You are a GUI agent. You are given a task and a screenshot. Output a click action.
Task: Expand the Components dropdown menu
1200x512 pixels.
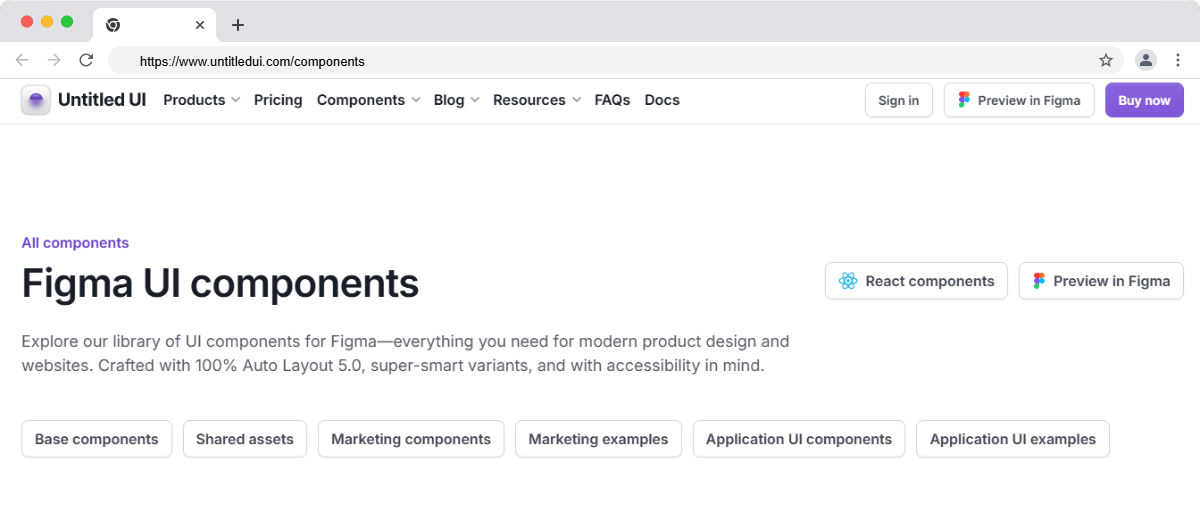pos(368,100)
